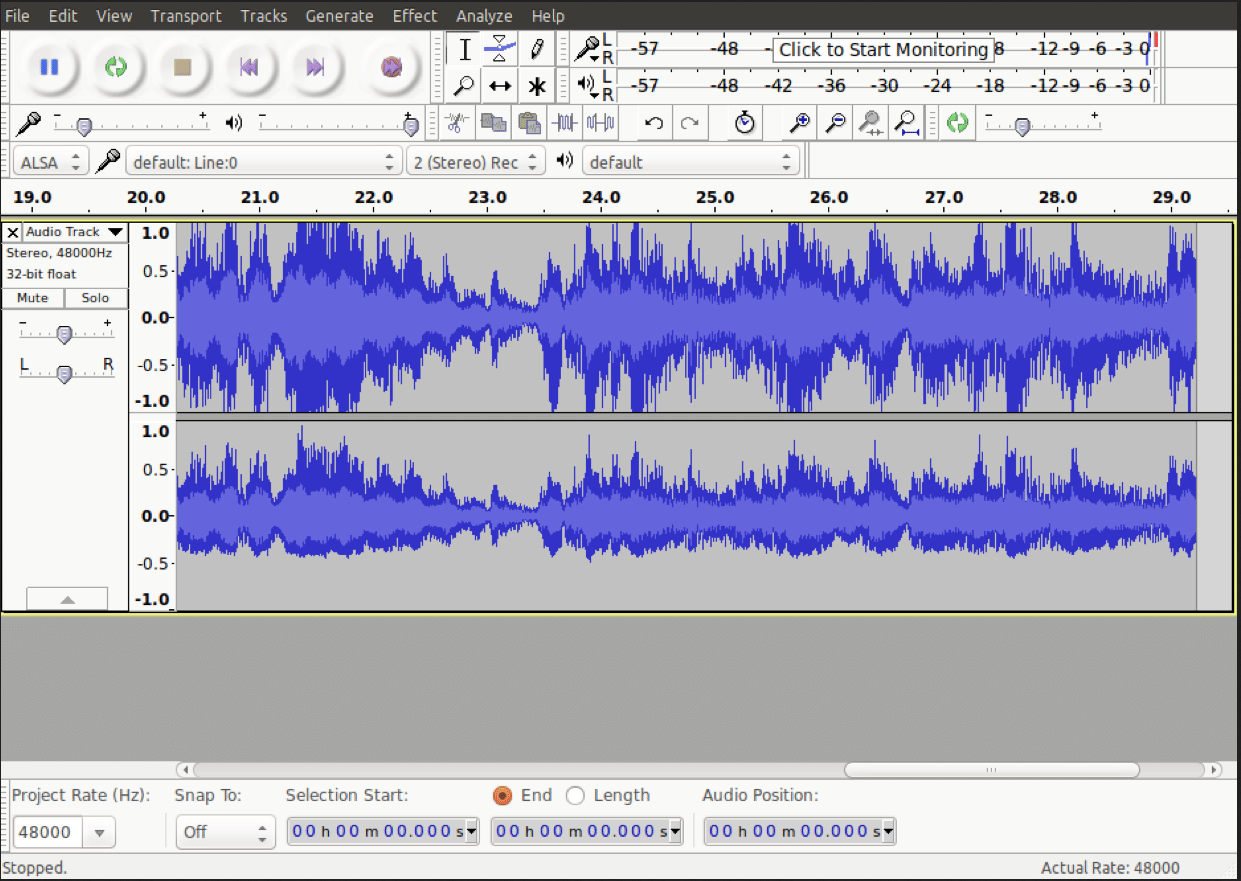Viewport: 1241px width, 881px height.
Task: Click the green Play loop button
Action: point(116,67)
